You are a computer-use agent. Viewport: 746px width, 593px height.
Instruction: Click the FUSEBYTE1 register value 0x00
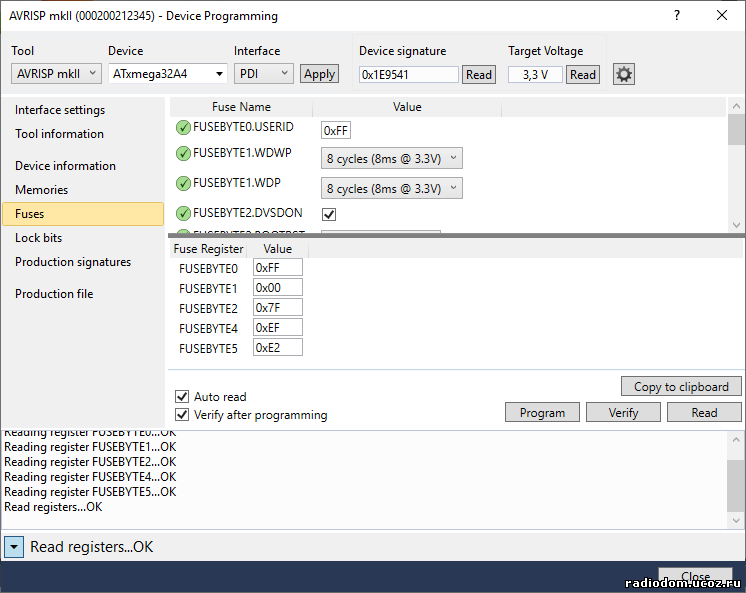click(277, 287)
